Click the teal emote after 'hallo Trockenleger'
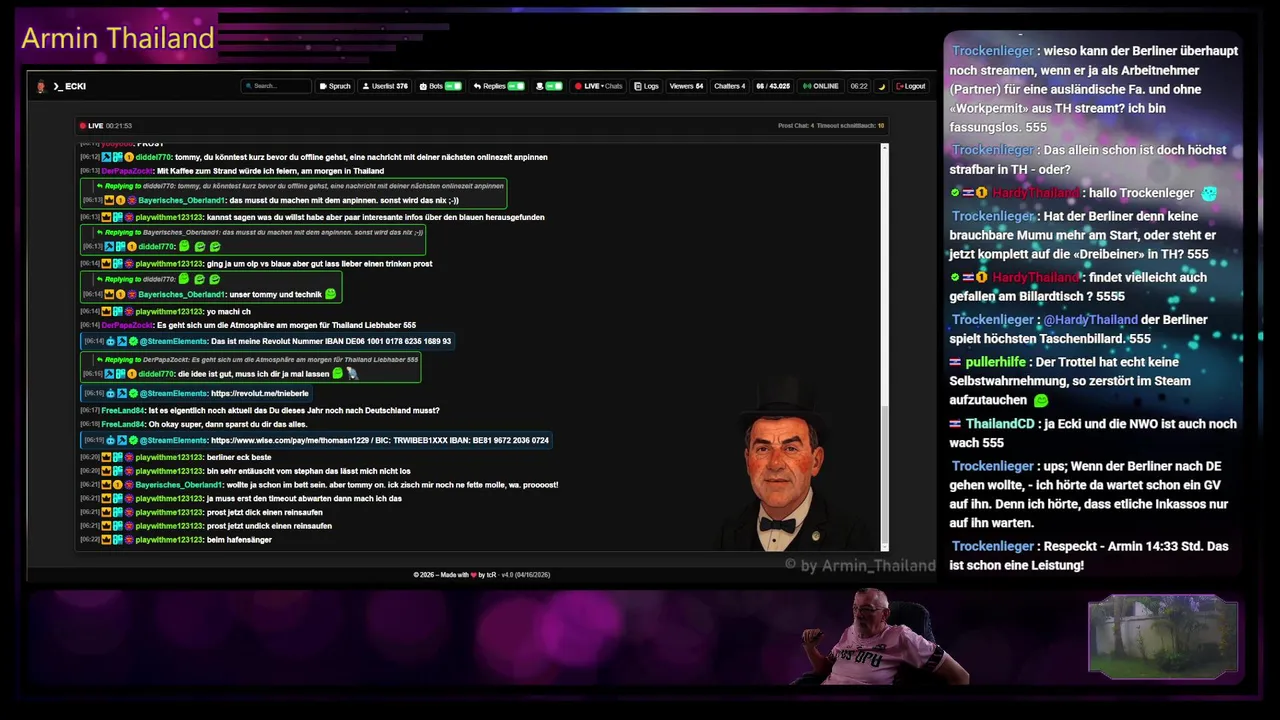 point(1209,193)
